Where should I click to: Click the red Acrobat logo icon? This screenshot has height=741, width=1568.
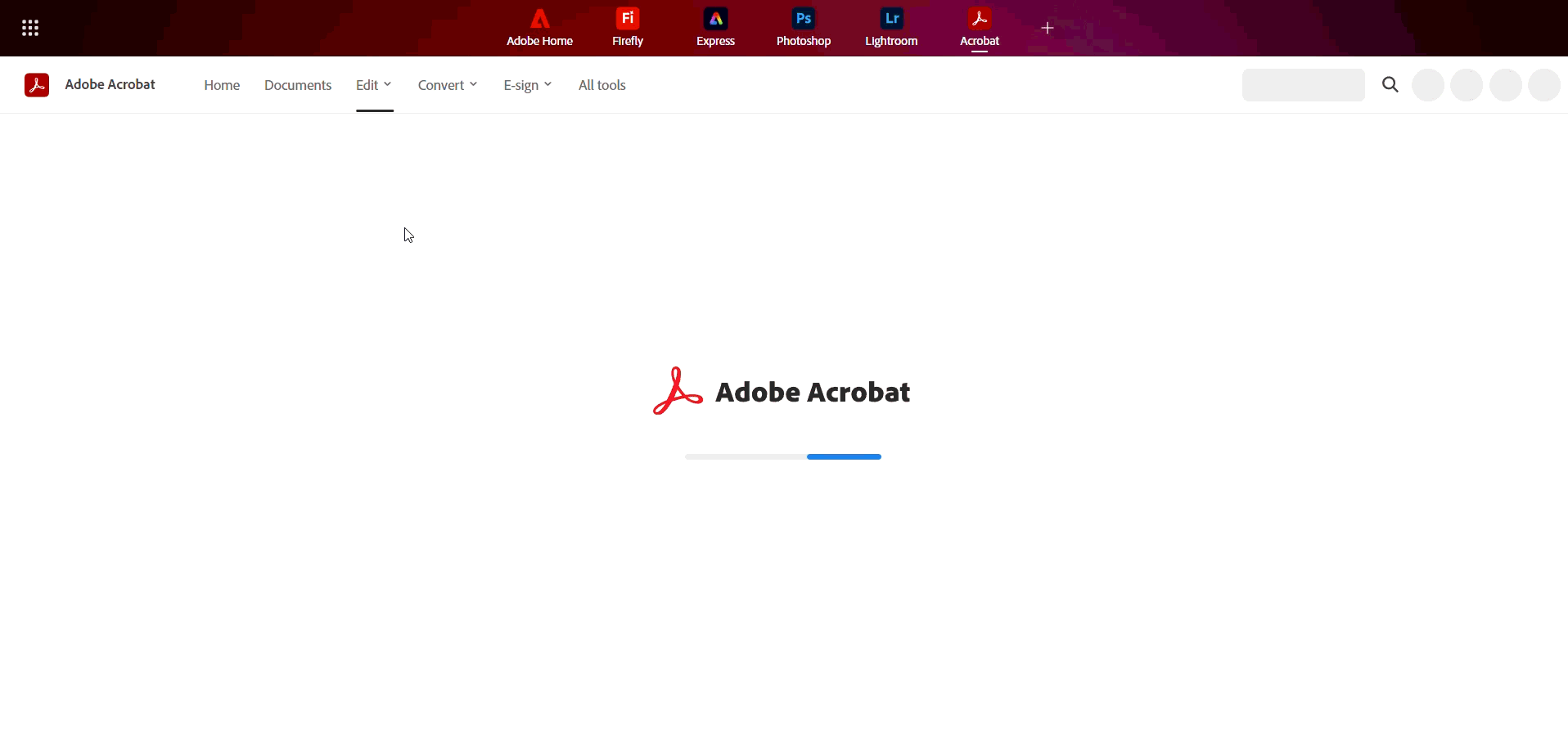[37, 85]
